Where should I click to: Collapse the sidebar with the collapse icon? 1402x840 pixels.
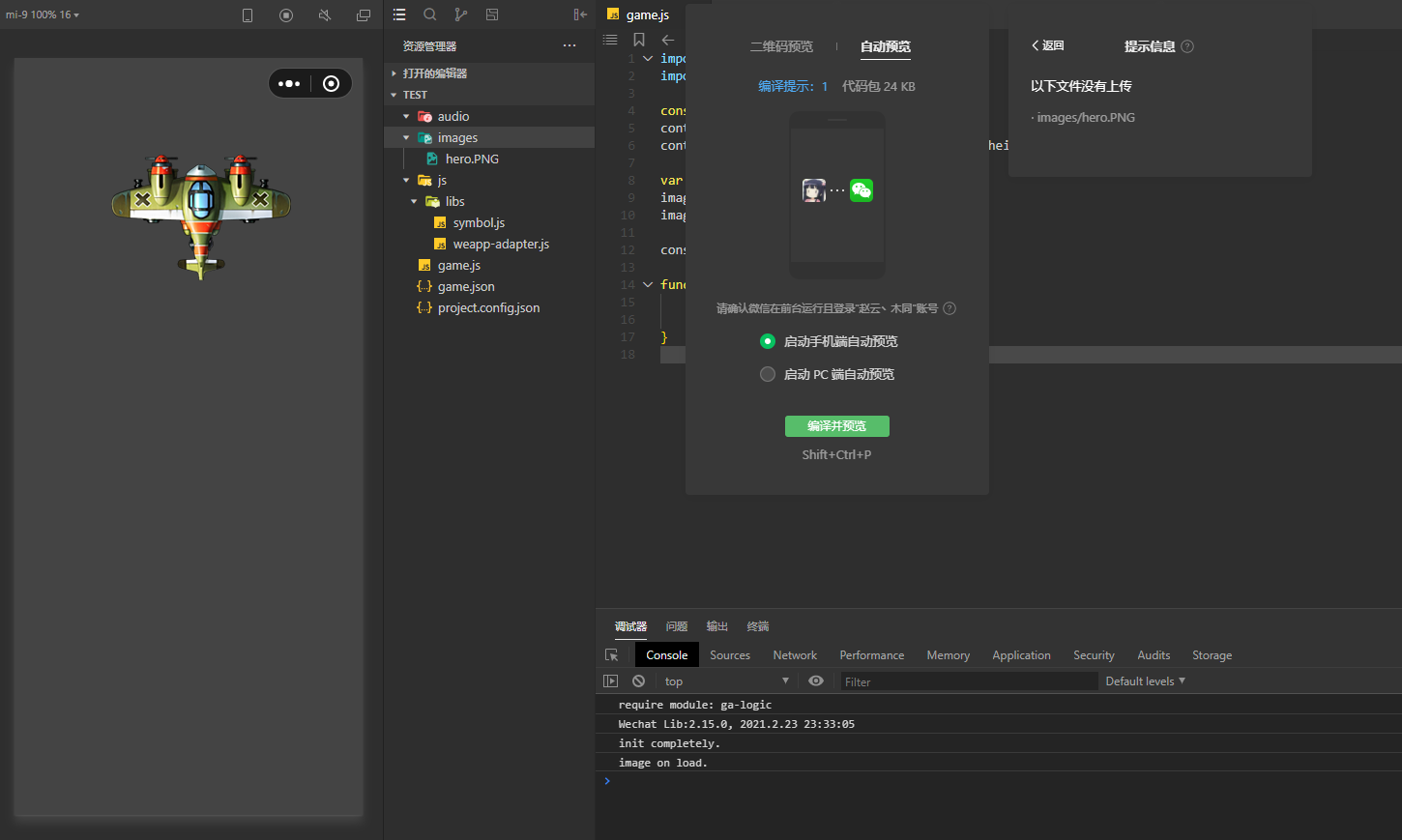[580, 14]
